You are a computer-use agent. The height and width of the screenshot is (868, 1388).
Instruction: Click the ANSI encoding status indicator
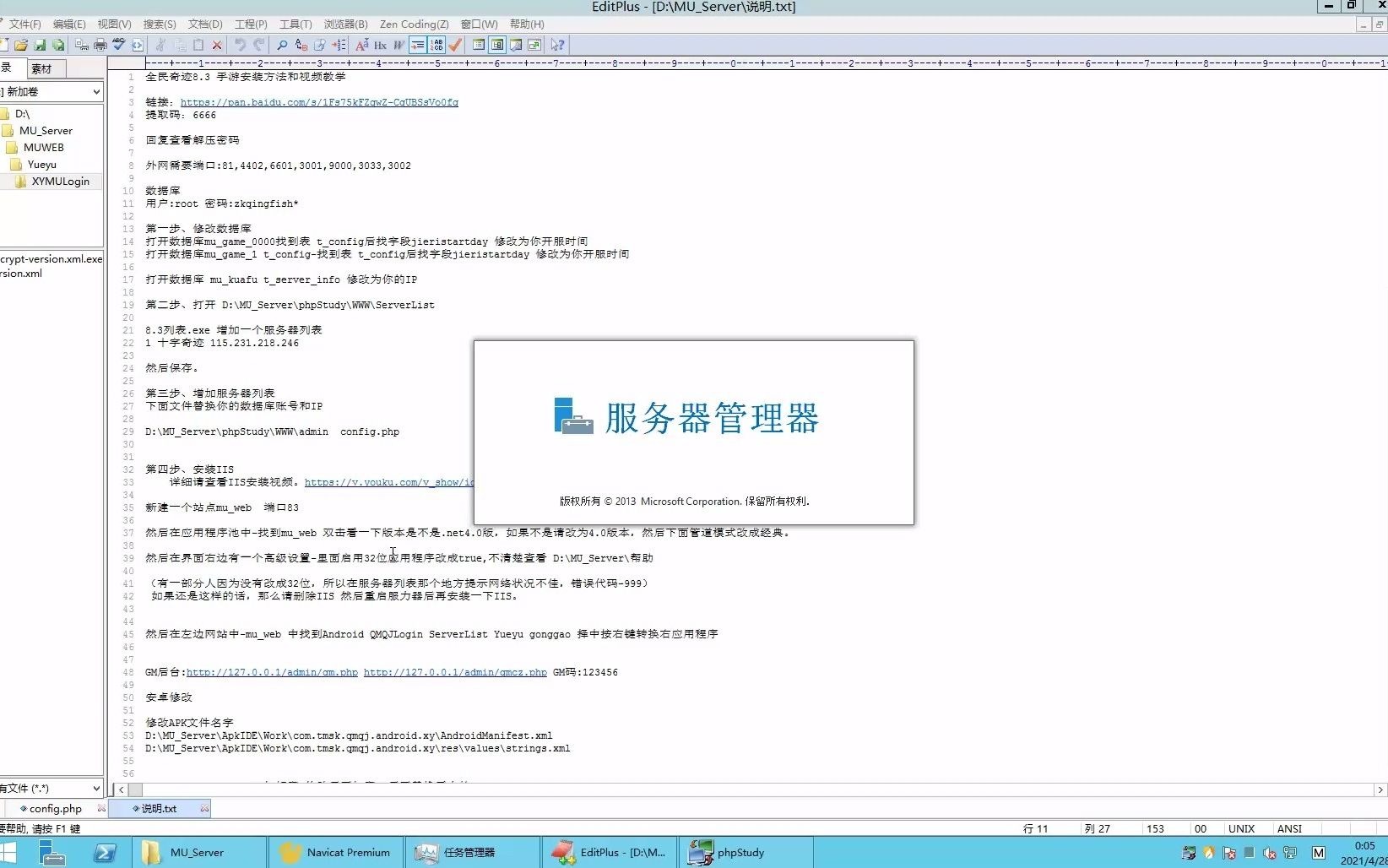tap(1289, 828)
